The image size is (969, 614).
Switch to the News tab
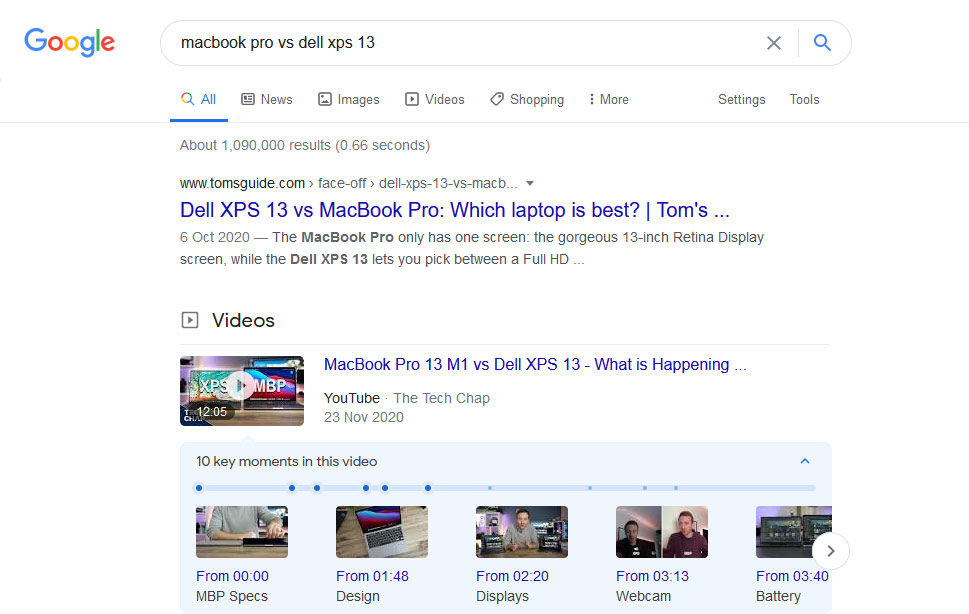click(x=266, y=99)
